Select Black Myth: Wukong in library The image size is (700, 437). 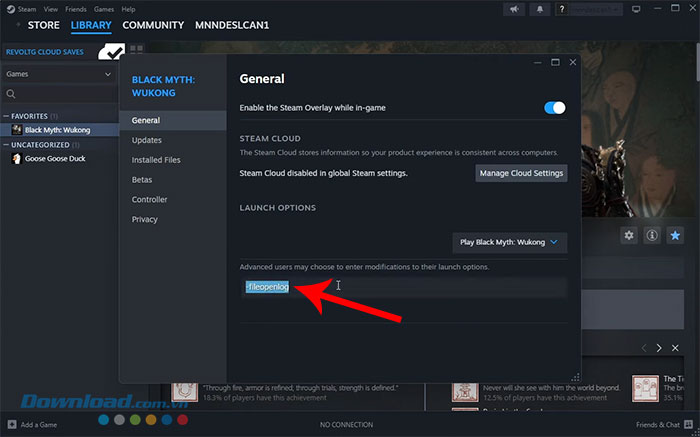coord(59,130)
